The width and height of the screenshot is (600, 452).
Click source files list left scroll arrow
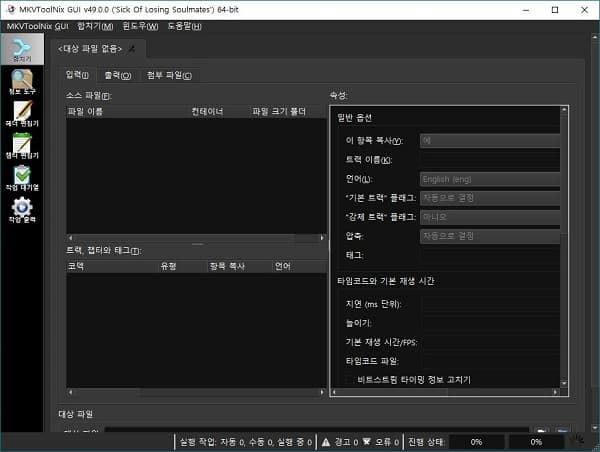click(x=70, y=238)
